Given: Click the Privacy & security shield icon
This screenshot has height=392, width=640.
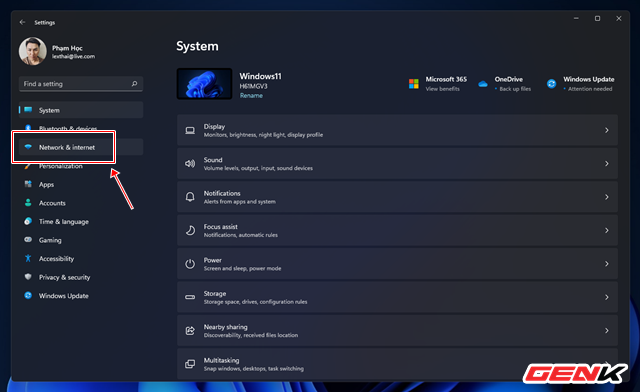Looking at the screenshot, I should (28, 277).
